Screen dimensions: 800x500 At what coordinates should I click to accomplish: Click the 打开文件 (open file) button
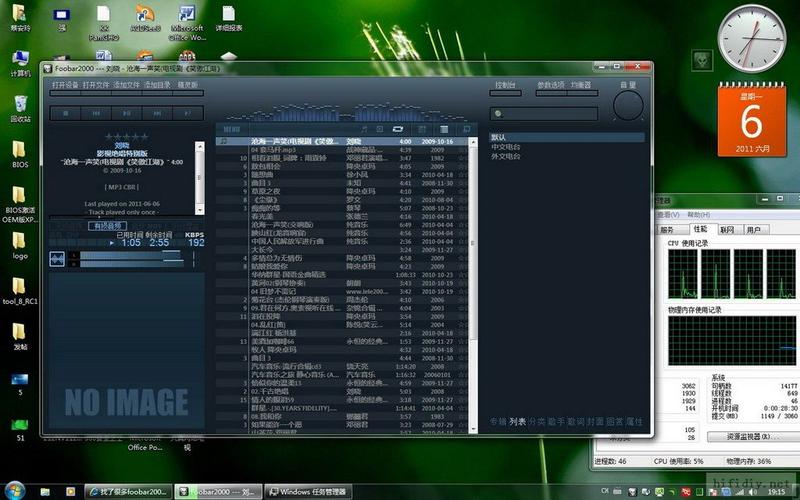(x=96, y=86)
